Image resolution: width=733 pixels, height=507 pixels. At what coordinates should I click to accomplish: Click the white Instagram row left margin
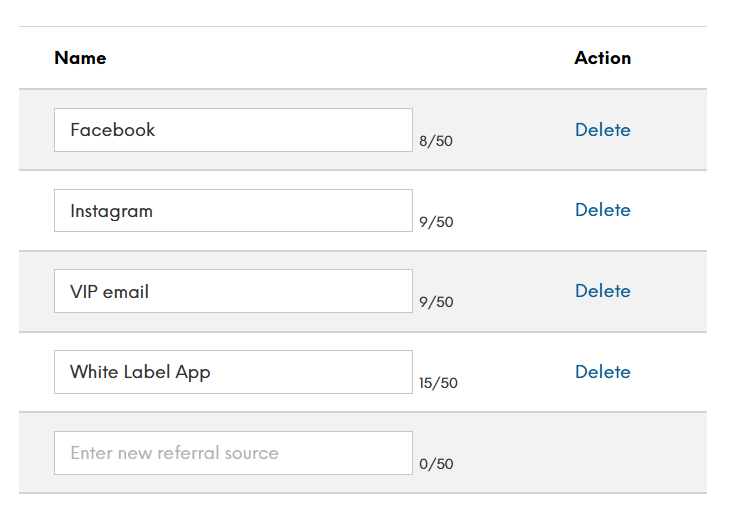36,211
